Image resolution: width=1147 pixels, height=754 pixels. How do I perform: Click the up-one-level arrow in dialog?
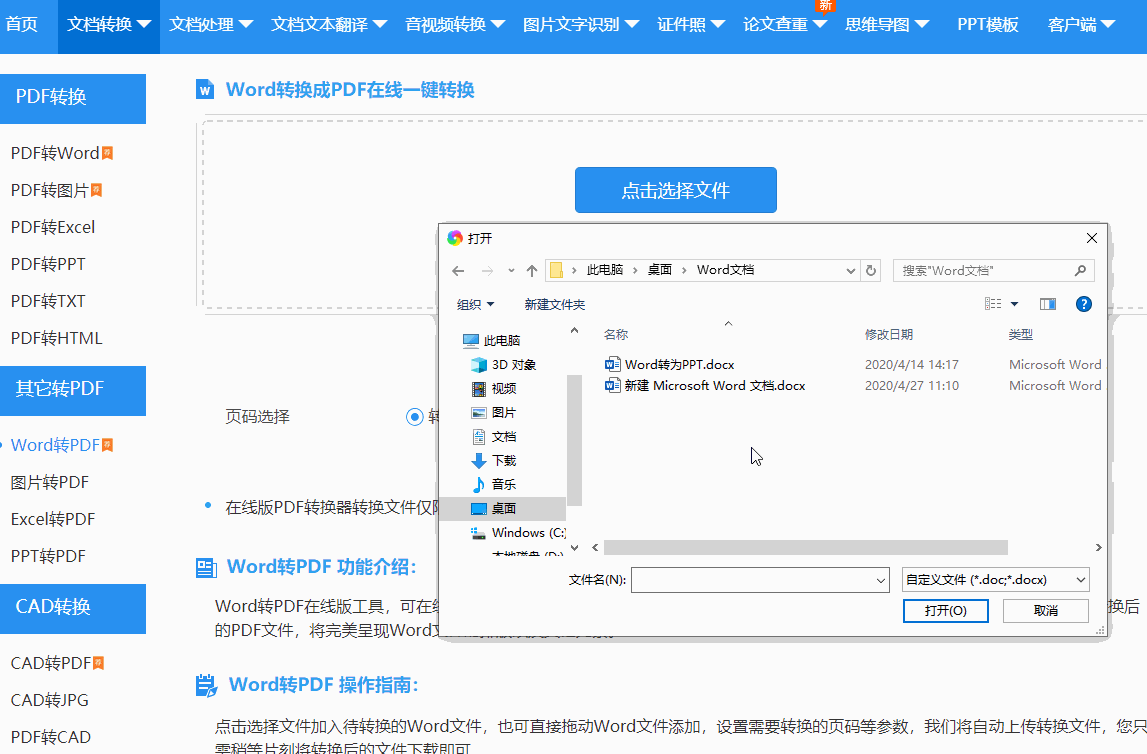[532, 271]
